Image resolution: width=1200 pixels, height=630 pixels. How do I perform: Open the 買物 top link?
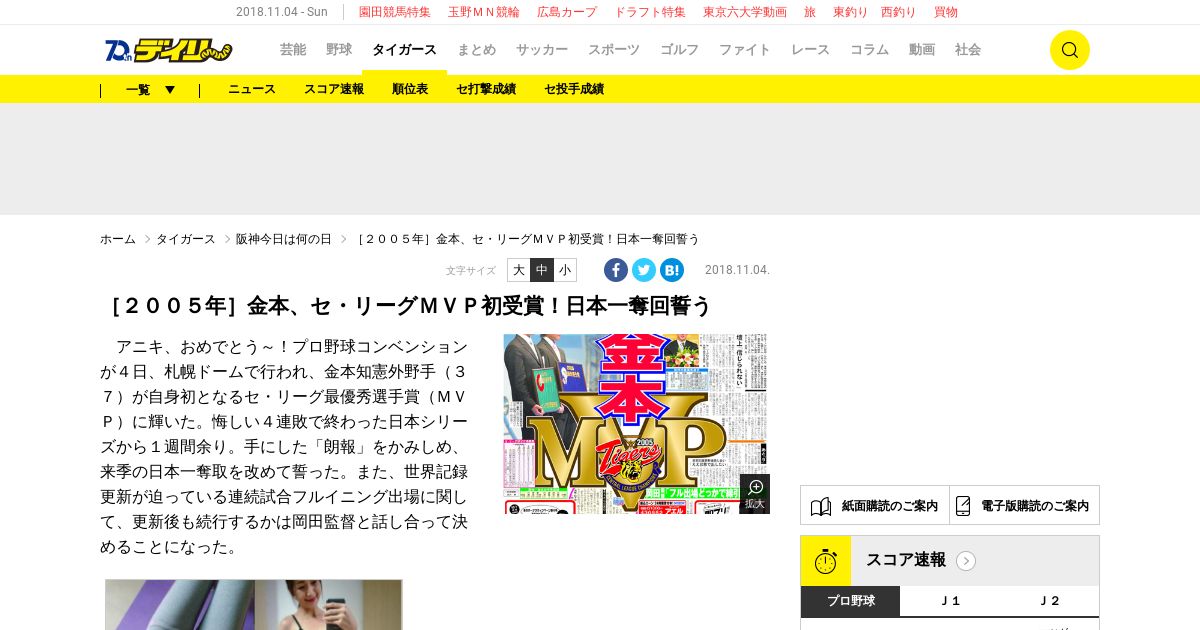[946, 12]
